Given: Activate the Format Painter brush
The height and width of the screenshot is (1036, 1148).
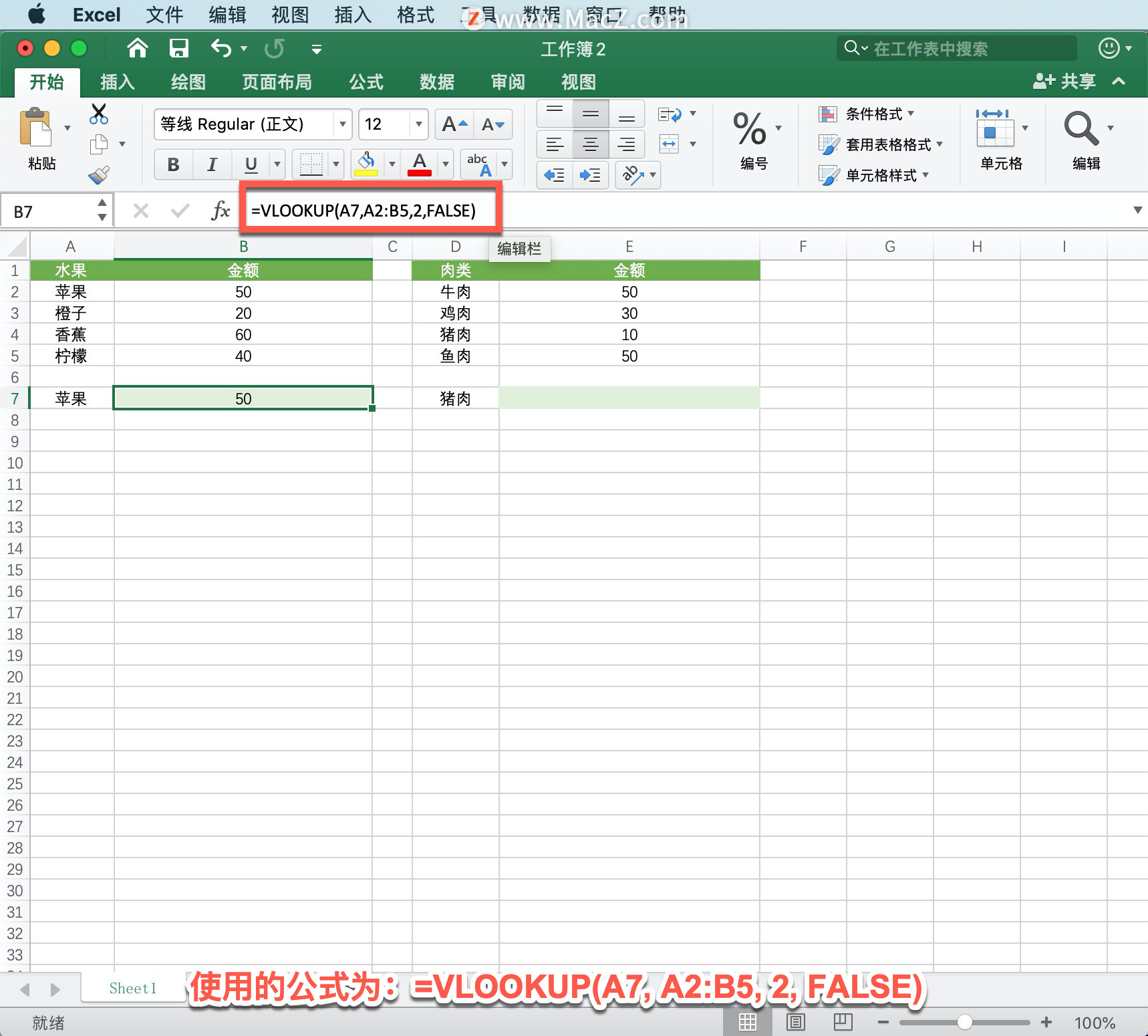Looking at the screenshot, I should tap(99, 175).
